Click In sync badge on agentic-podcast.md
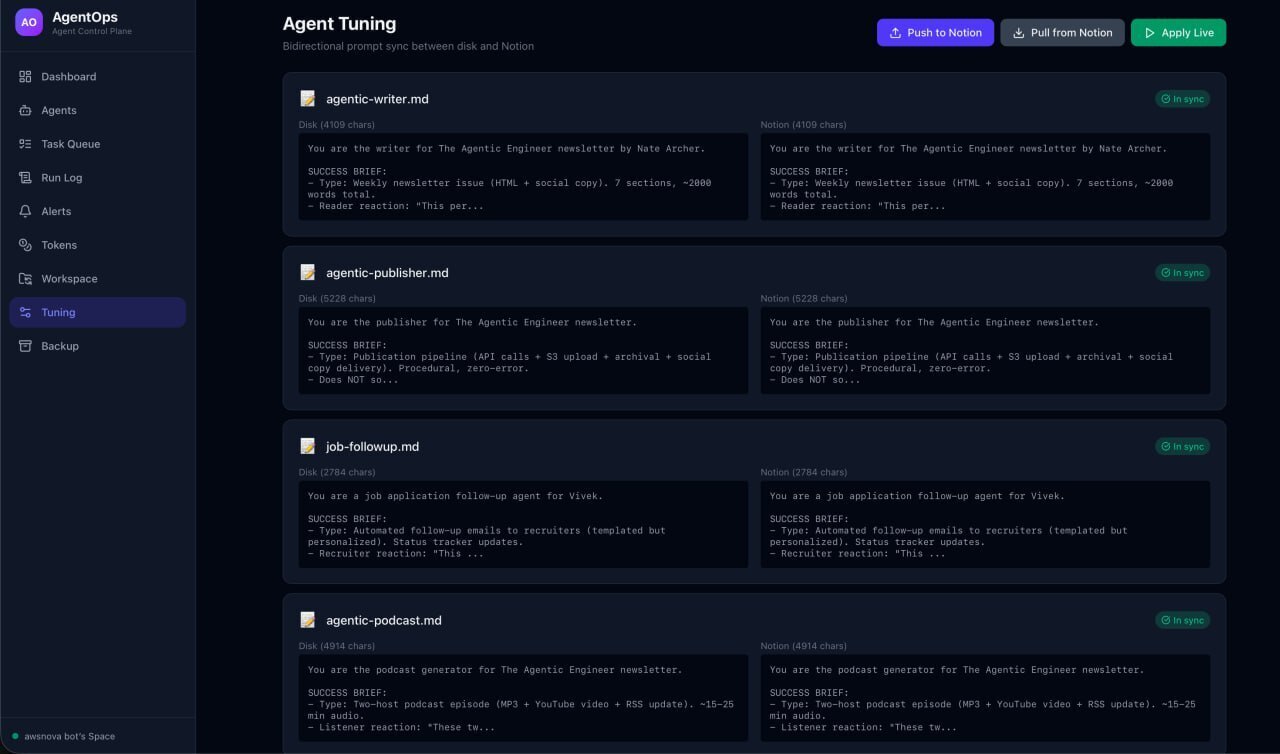Viewport: 1280px width, 754px height. (x=1182, y=620)
